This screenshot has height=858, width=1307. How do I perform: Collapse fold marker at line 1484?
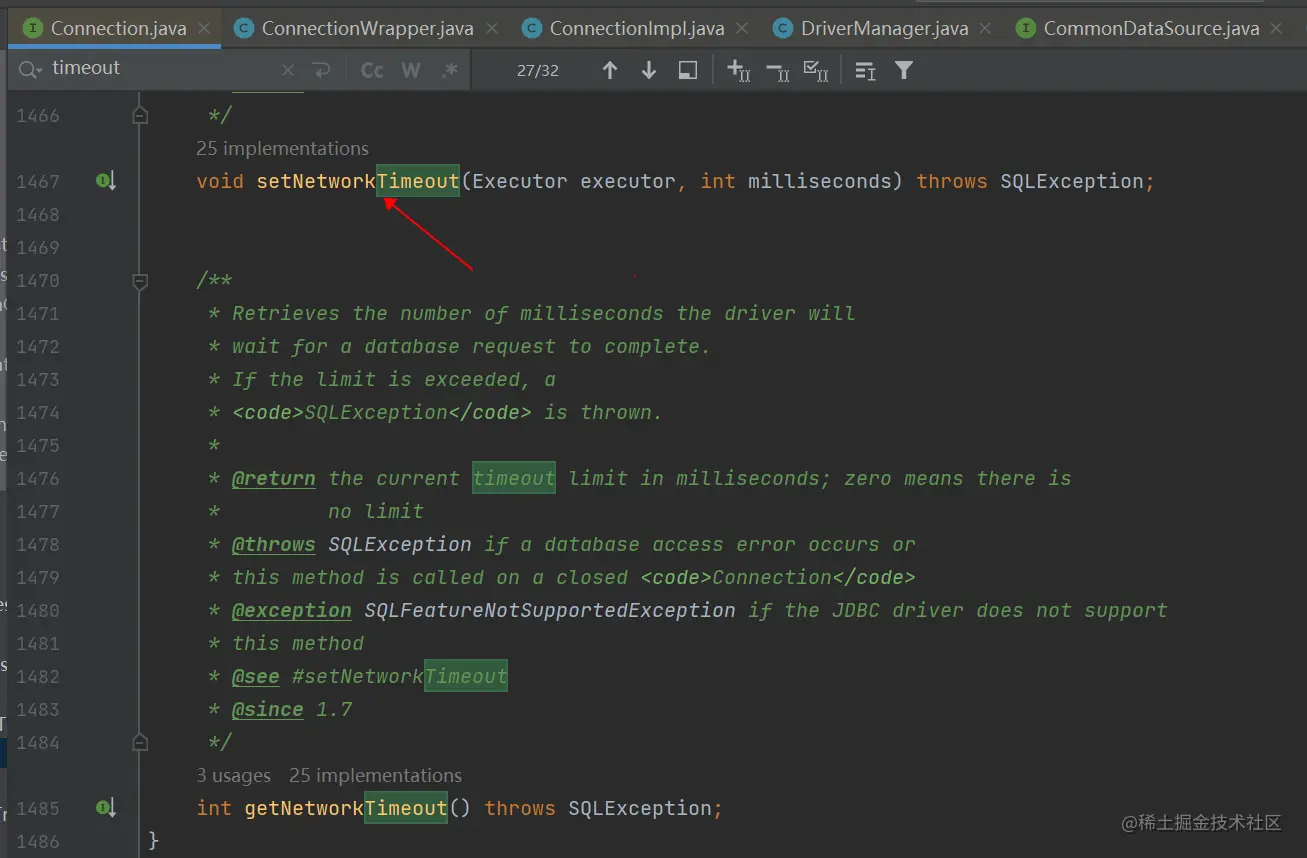coord(140,743)
